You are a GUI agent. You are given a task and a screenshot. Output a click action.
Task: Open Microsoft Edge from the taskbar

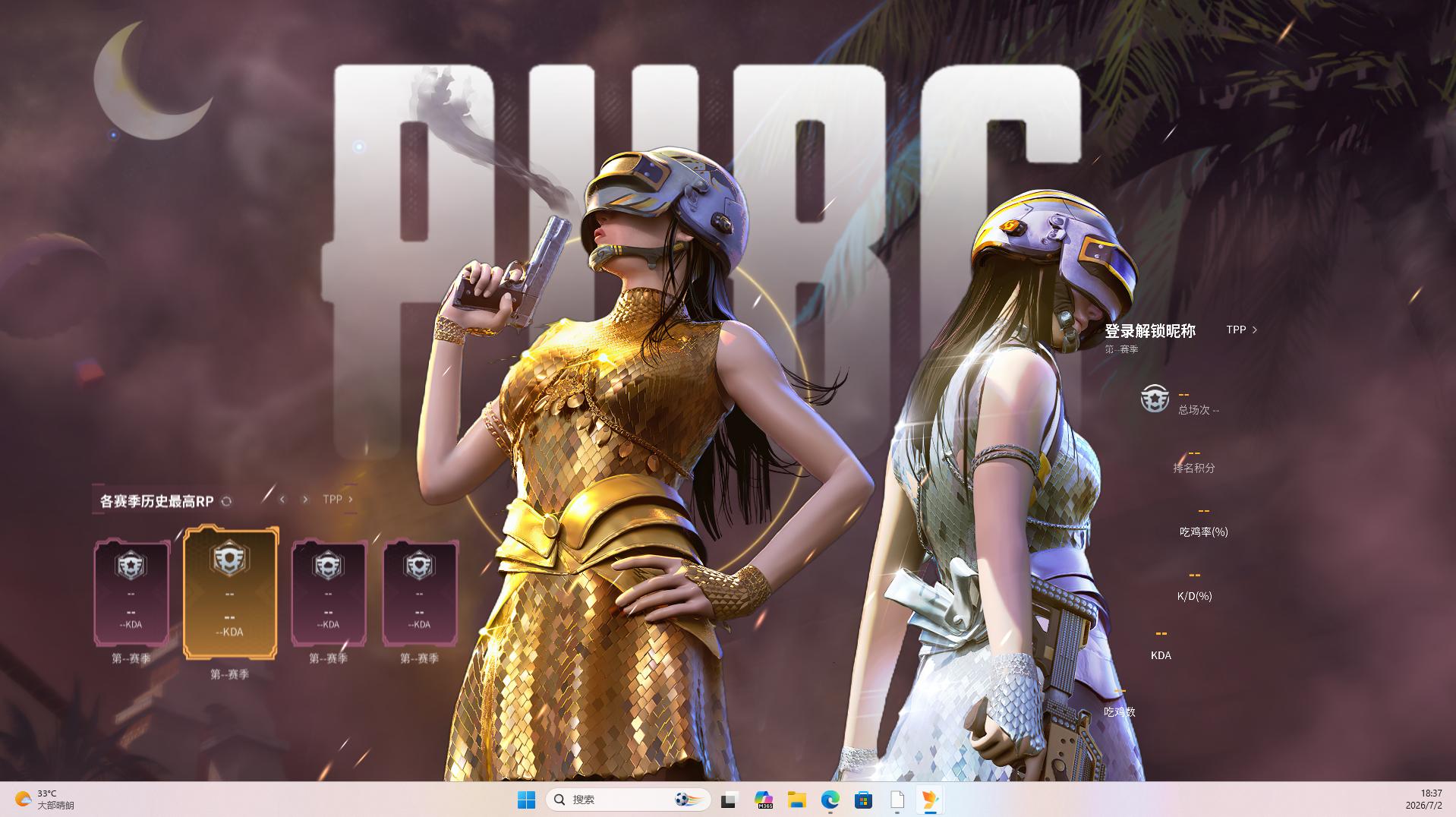[830, 800]
